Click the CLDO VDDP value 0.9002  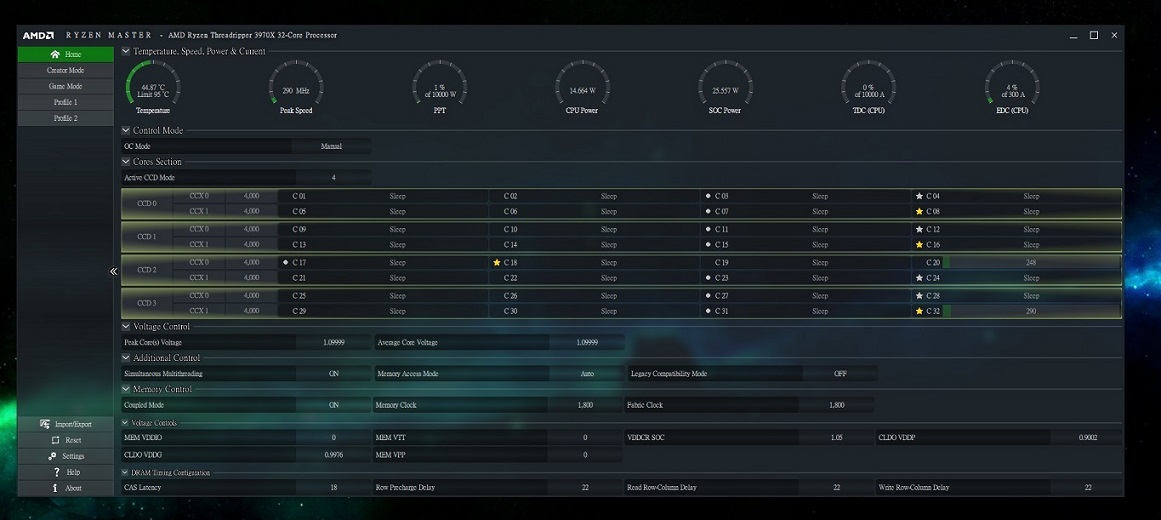(x=1087, y=438)
